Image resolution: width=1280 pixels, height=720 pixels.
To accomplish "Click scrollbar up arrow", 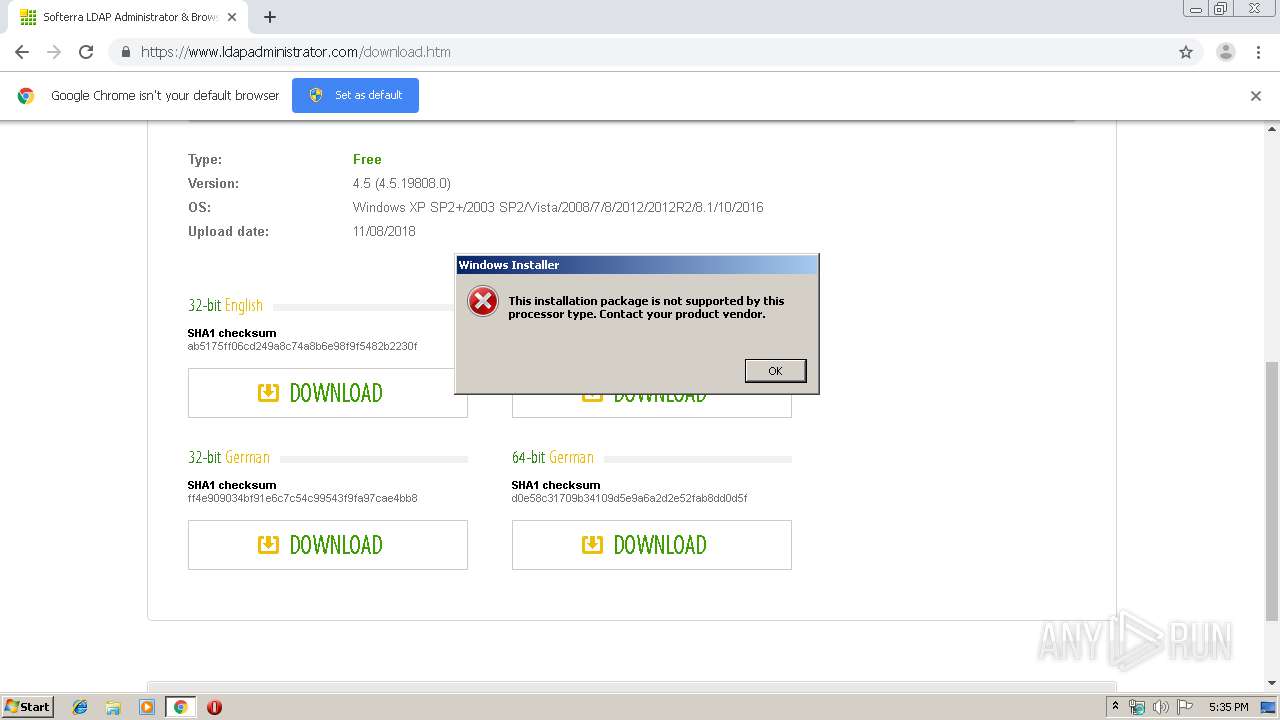I will (1272, 128).
